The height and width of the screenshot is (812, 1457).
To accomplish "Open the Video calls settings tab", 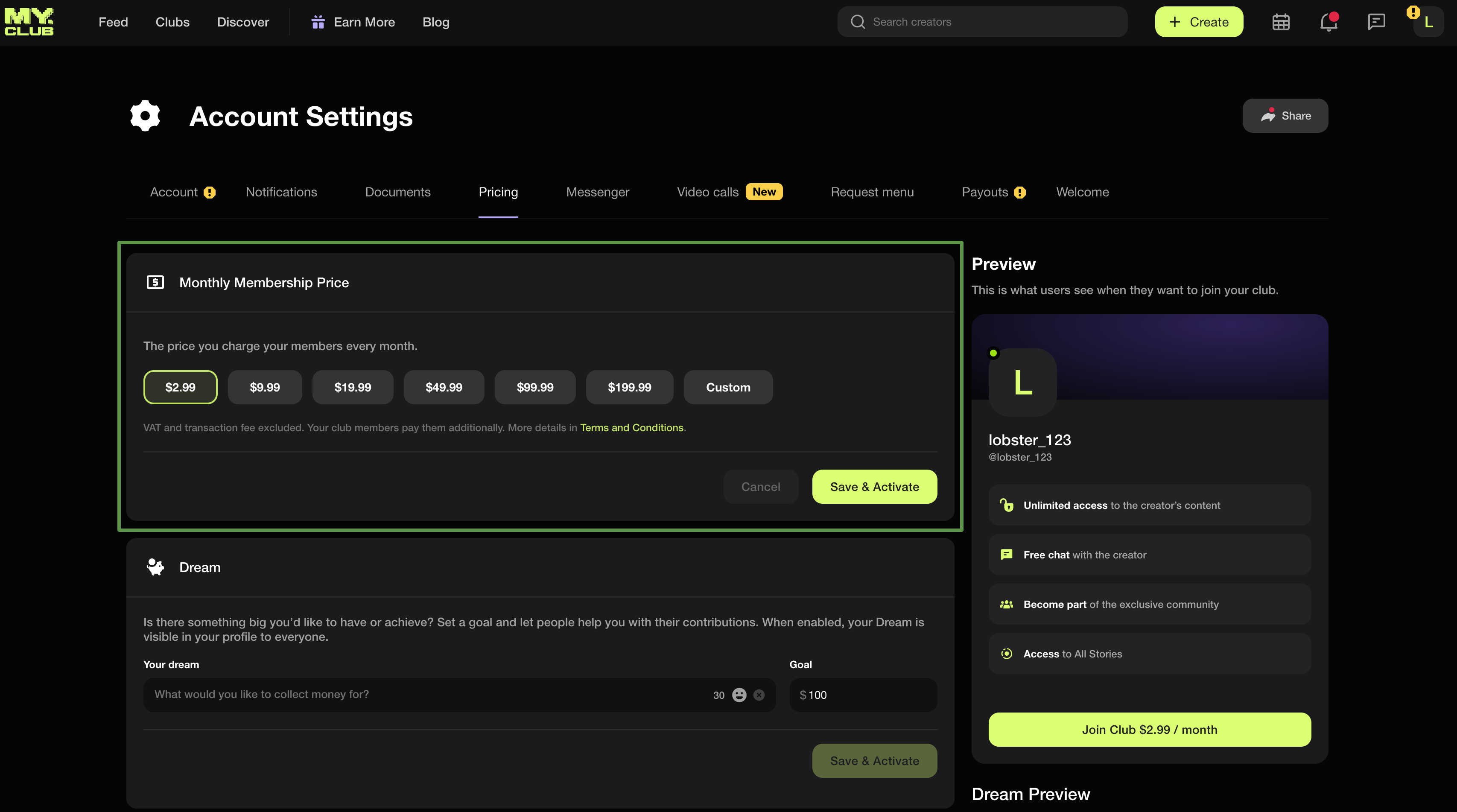I will point(707,192).
